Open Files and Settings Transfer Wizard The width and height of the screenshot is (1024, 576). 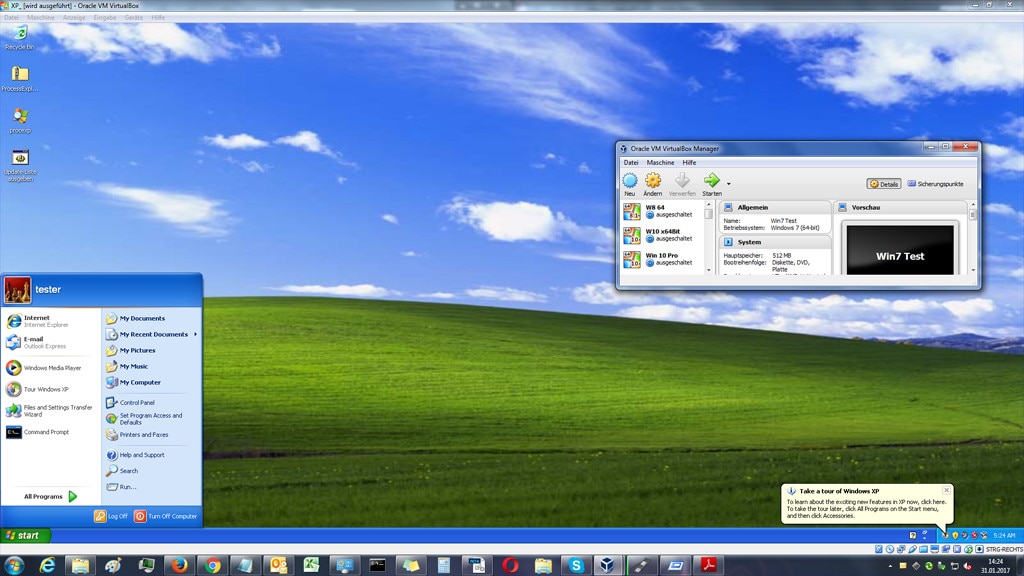pos(51,411)
